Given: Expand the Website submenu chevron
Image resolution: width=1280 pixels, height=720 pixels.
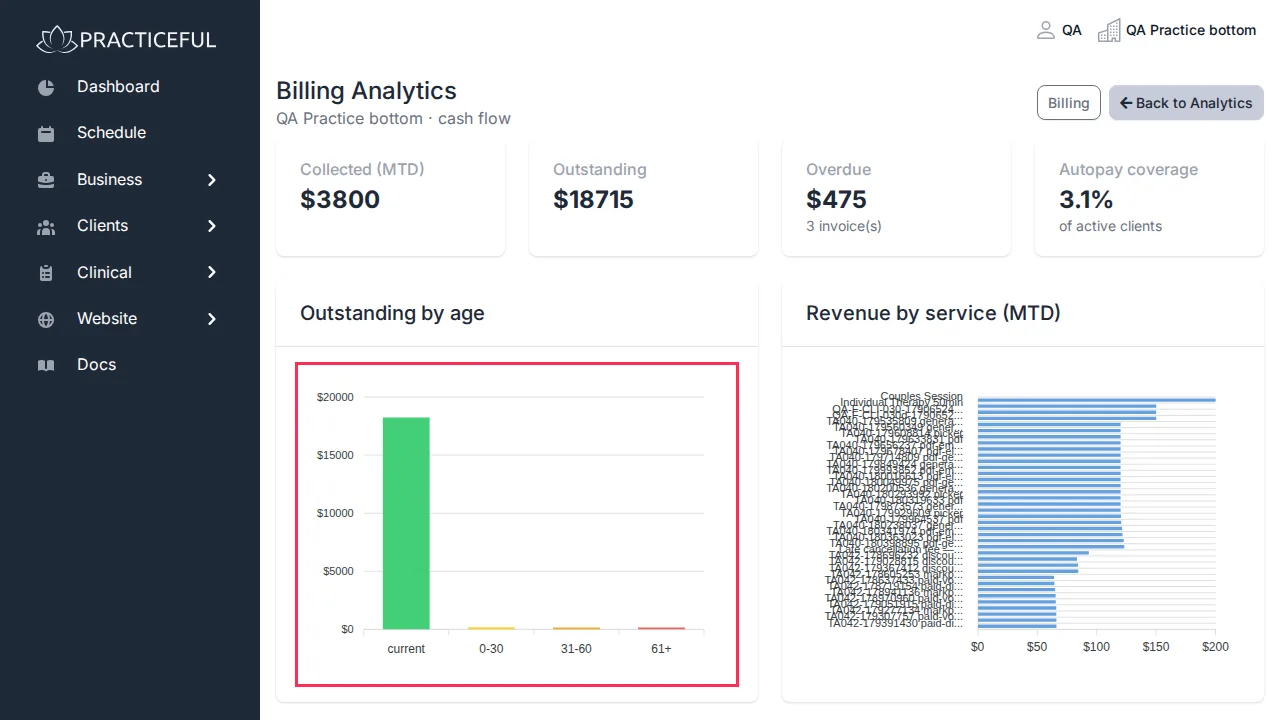Looking at the screenshot, I should tap(212, 319).
